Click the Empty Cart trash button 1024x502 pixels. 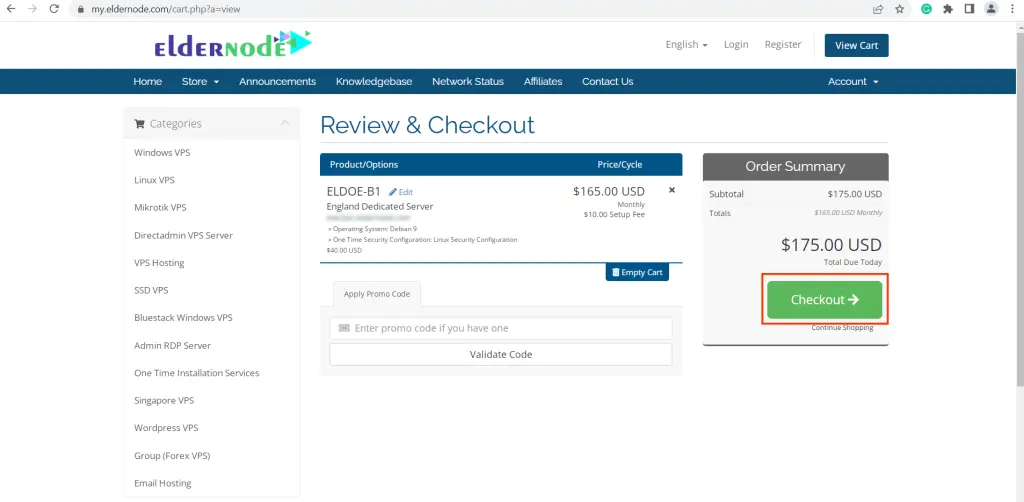pyautogui.click(x=637, y=272)
